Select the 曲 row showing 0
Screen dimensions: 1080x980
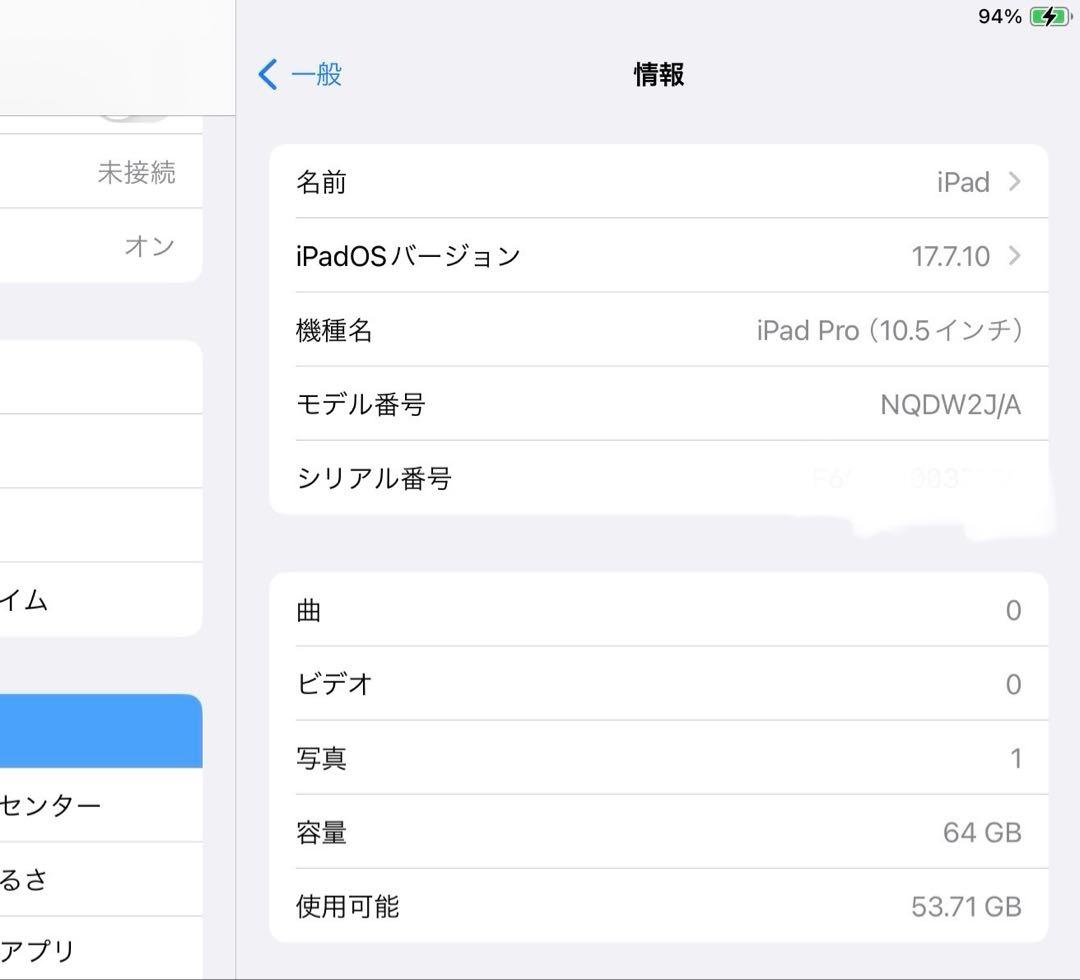point(660,610)
